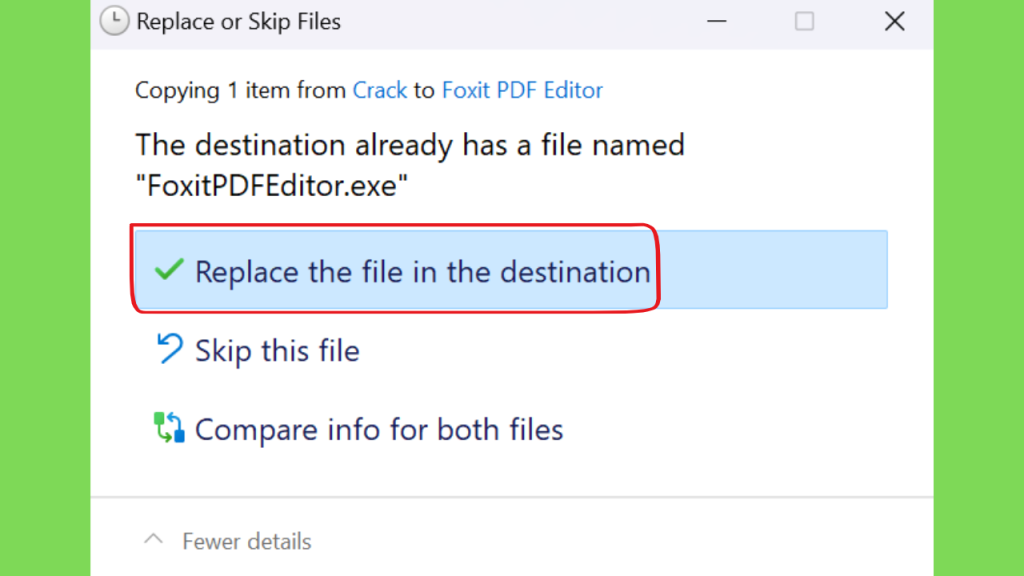The width and height of the screenshot is (1024, 576).
Task: Collapse details using the up chevron
Action: tap(153, 539)
